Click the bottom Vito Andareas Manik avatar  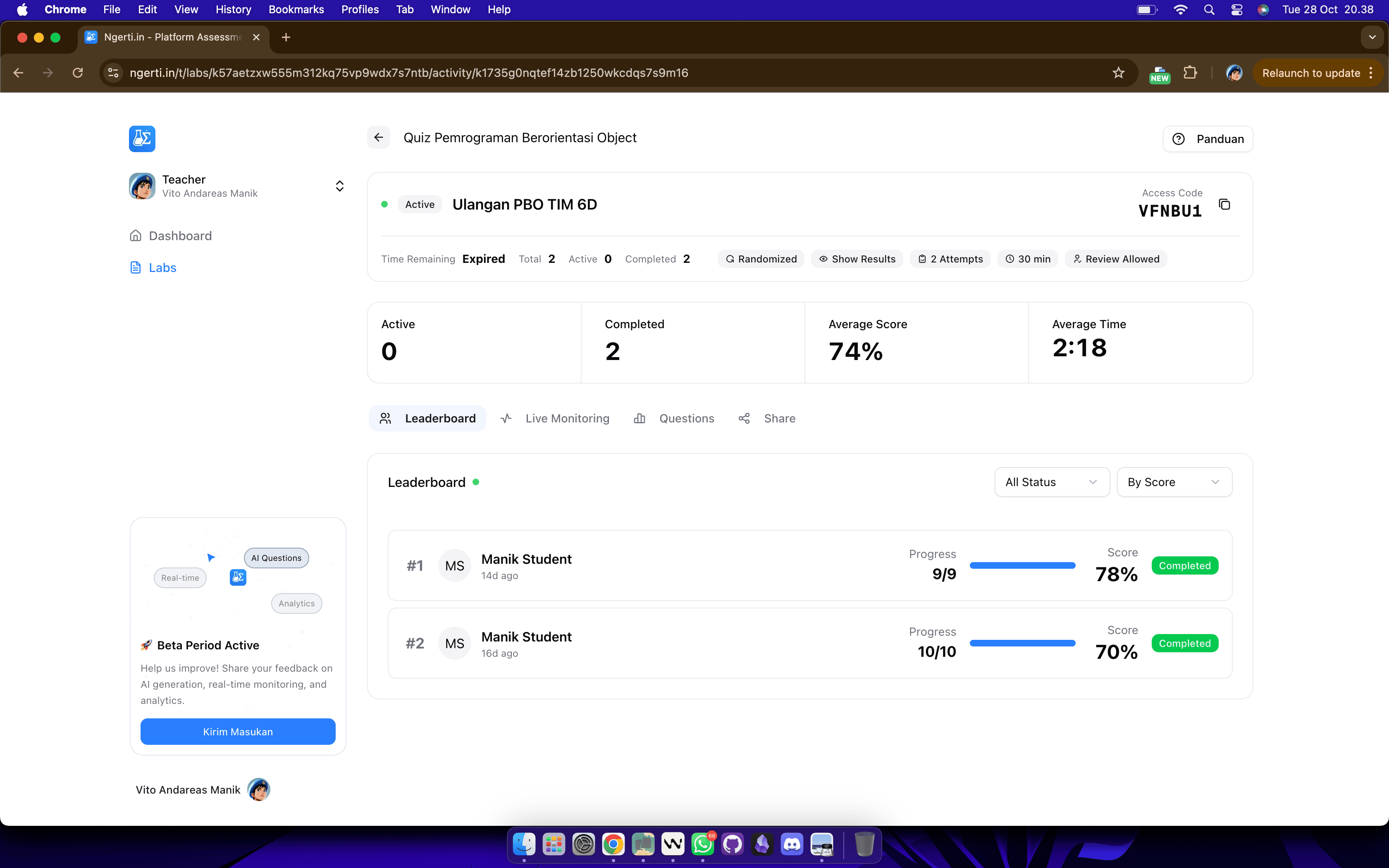[x=258, y=789]
